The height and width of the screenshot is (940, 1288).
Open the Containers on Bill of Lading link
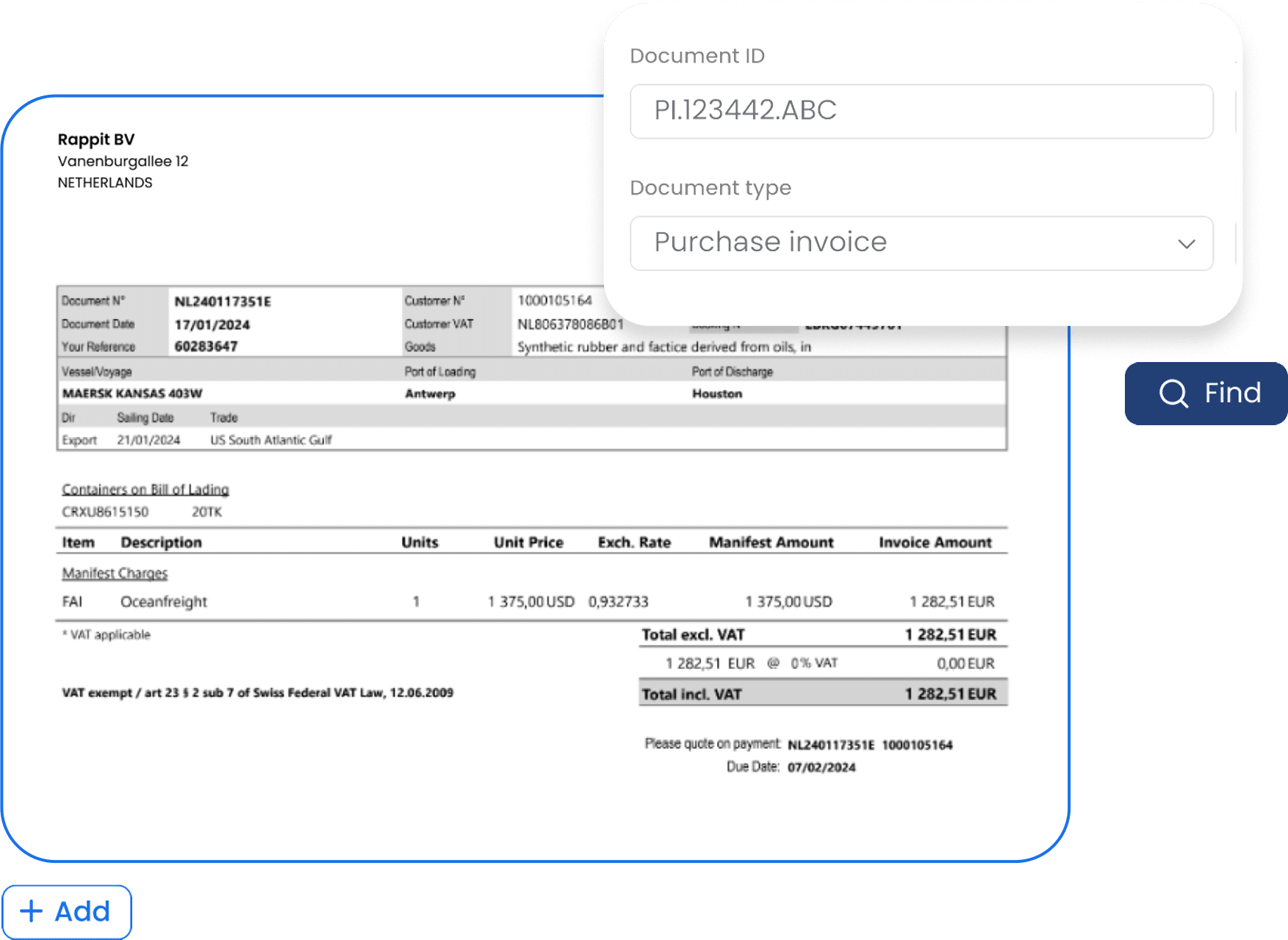(x=145, y=489)
